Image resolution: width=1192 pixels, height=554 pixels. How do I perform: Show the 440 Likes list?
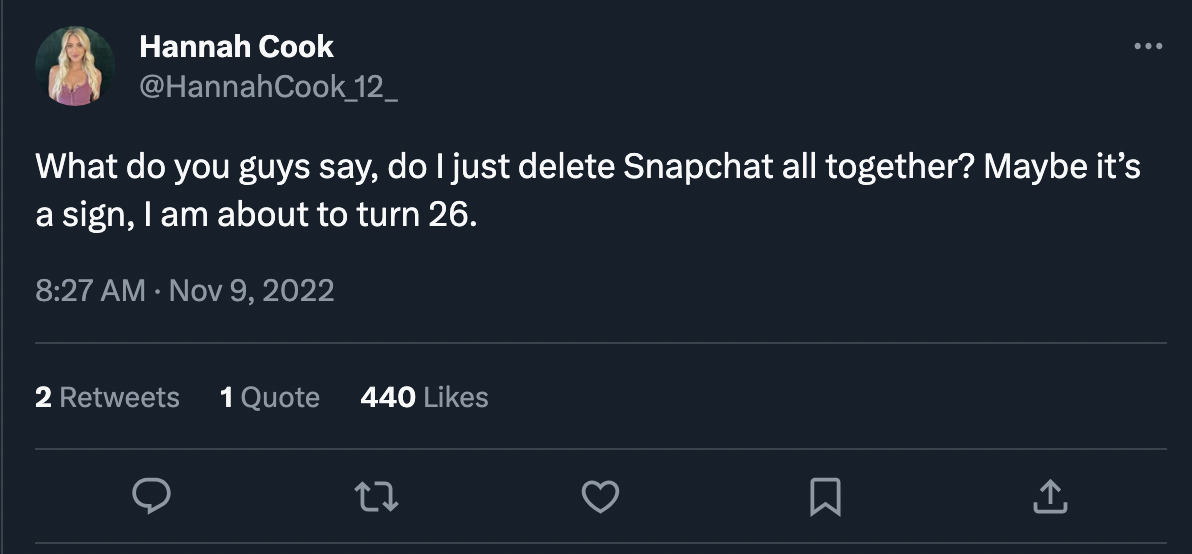click(424, 398)
